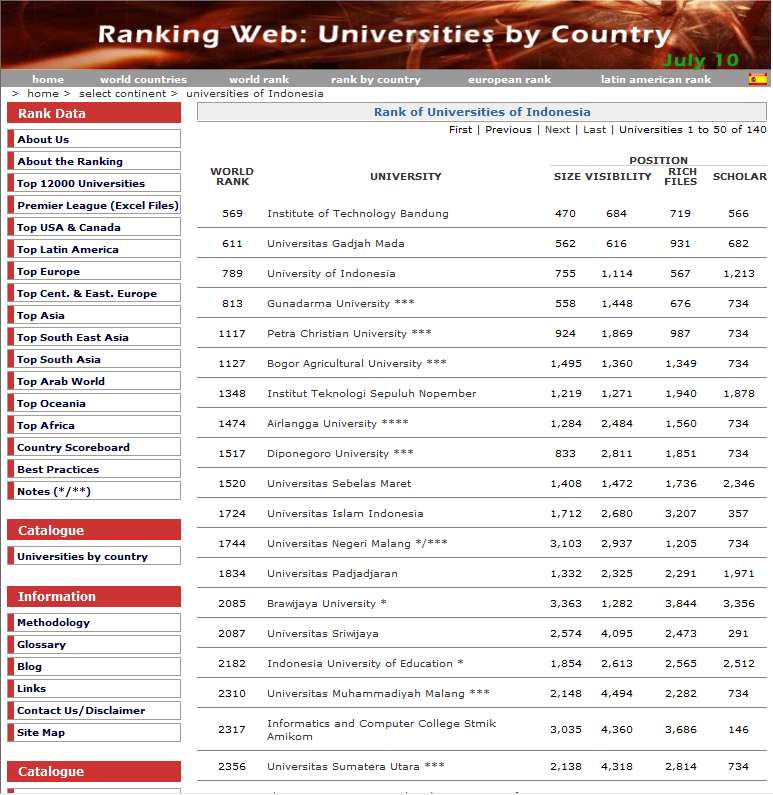Open Top Oceania ranking

tap(94, 403)
